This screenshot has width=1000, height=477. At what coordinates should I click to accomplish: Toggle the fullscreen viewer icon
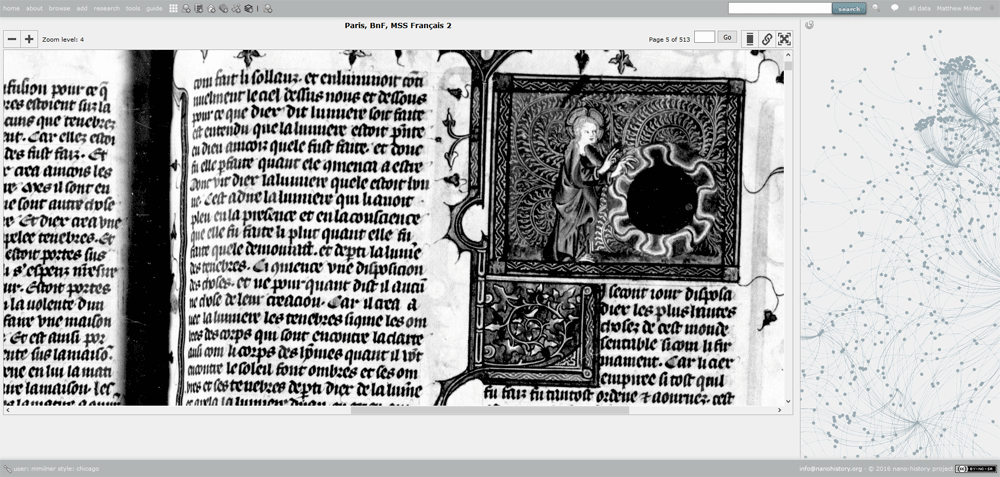click(784, 39)
